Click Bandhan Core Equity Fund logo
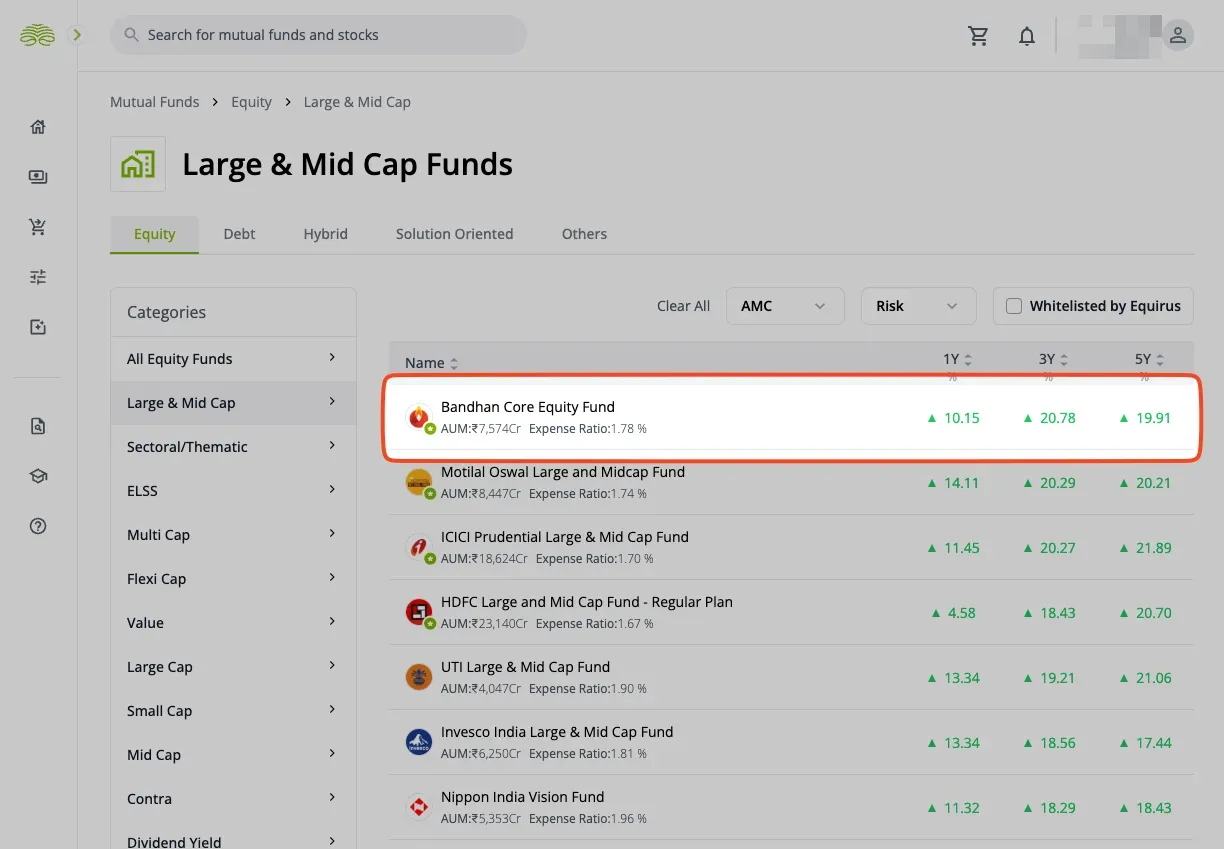 [x=419, y=417]
